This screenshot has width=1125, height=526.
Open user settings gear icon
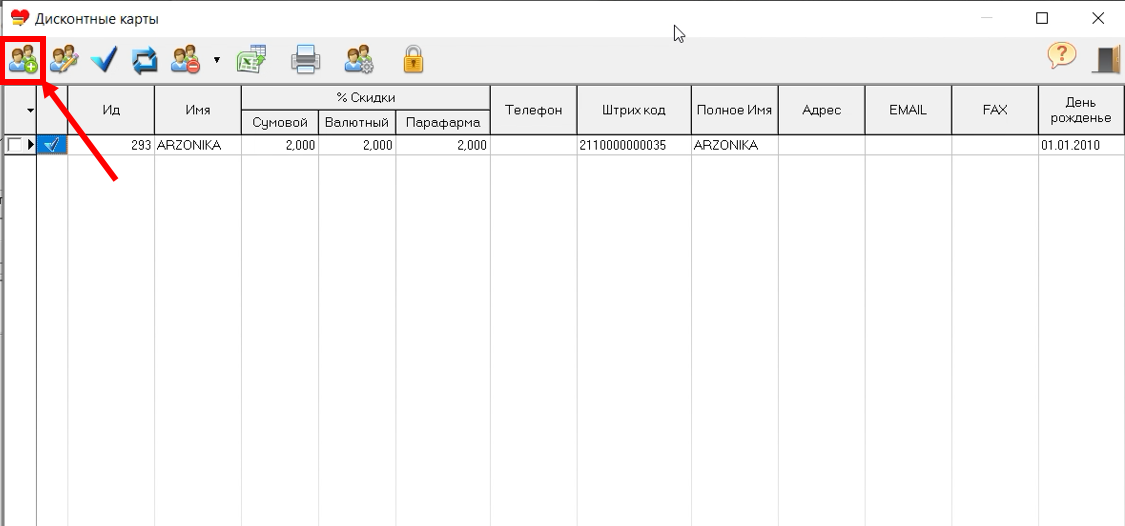click(359, 60)
